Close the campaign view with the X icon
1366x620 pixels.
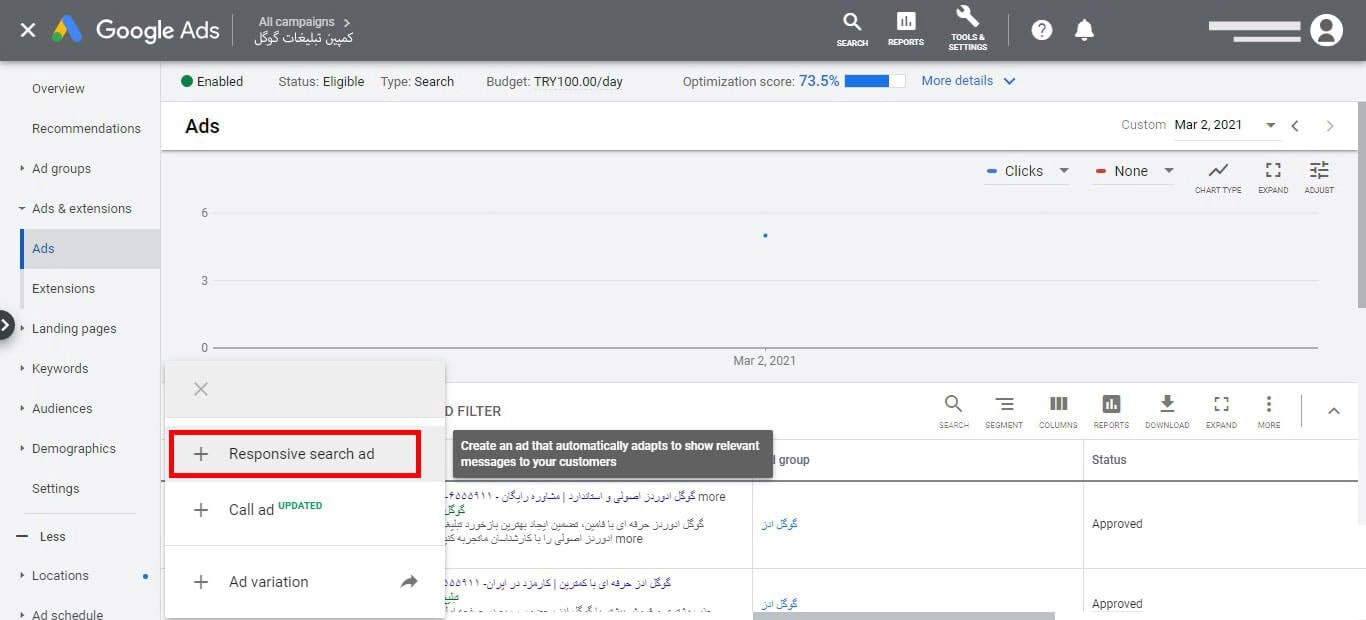[28, 30]
